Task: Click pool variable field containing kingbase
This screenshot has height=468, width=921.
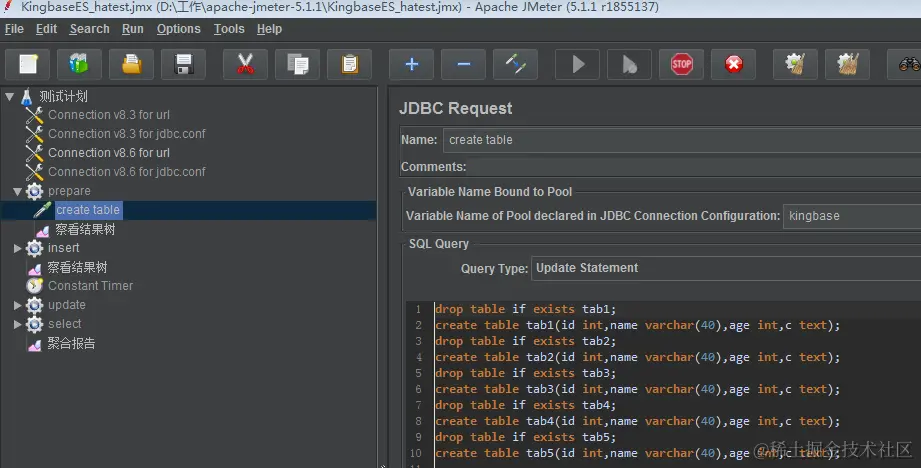Action: (x=852, y=216)
